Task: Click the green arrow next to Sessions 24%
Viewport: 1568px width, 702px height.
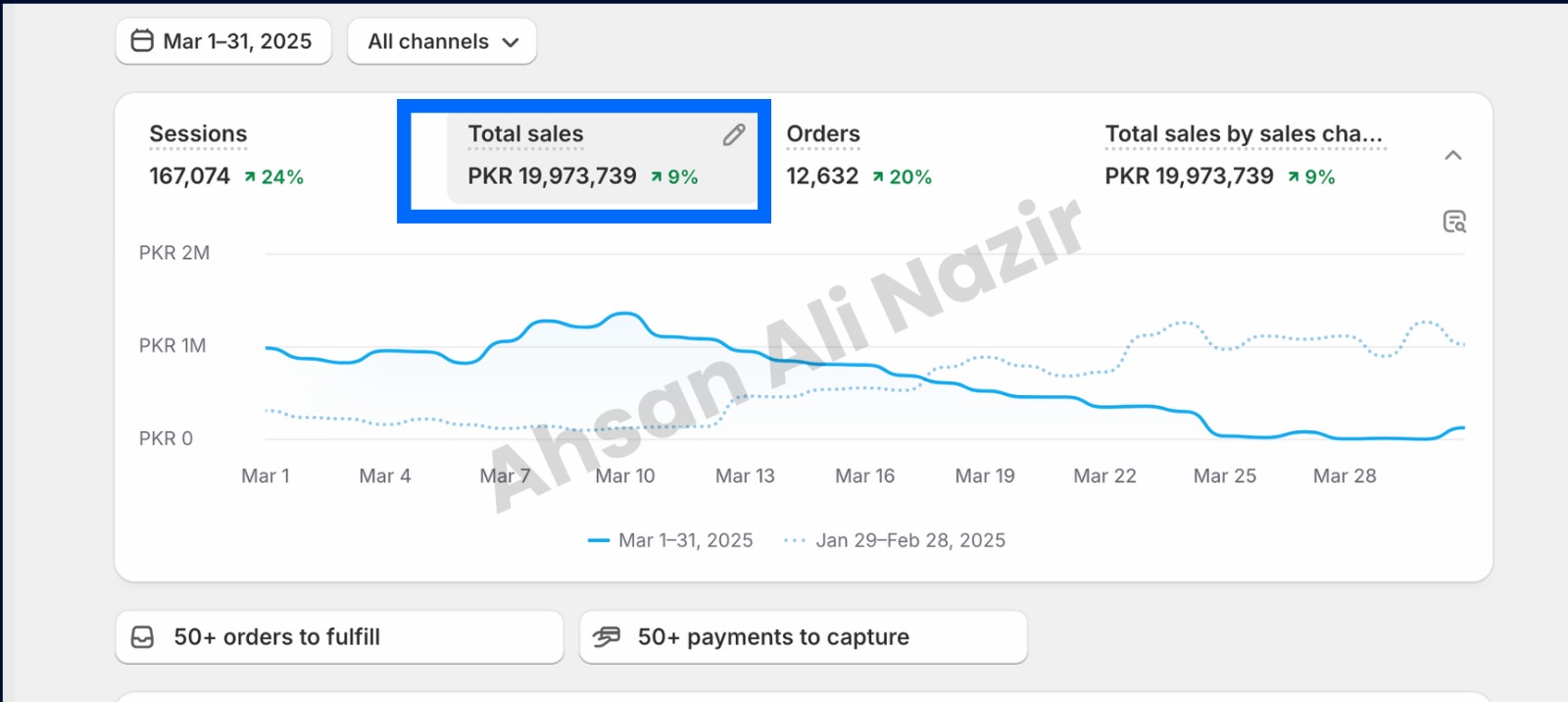Action: click(x=250, y=177)
